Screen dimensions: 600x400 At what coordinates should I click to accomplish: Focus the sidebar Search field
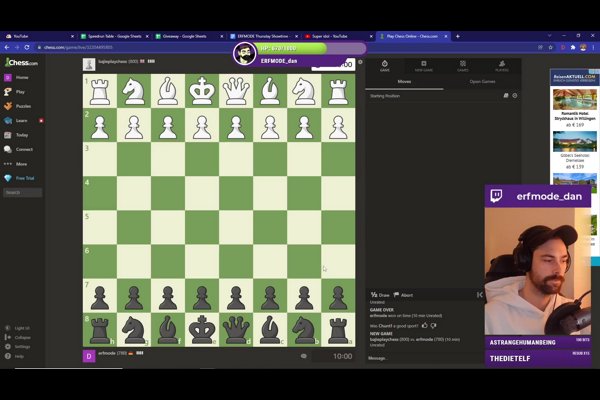click(x=23, y=193)
